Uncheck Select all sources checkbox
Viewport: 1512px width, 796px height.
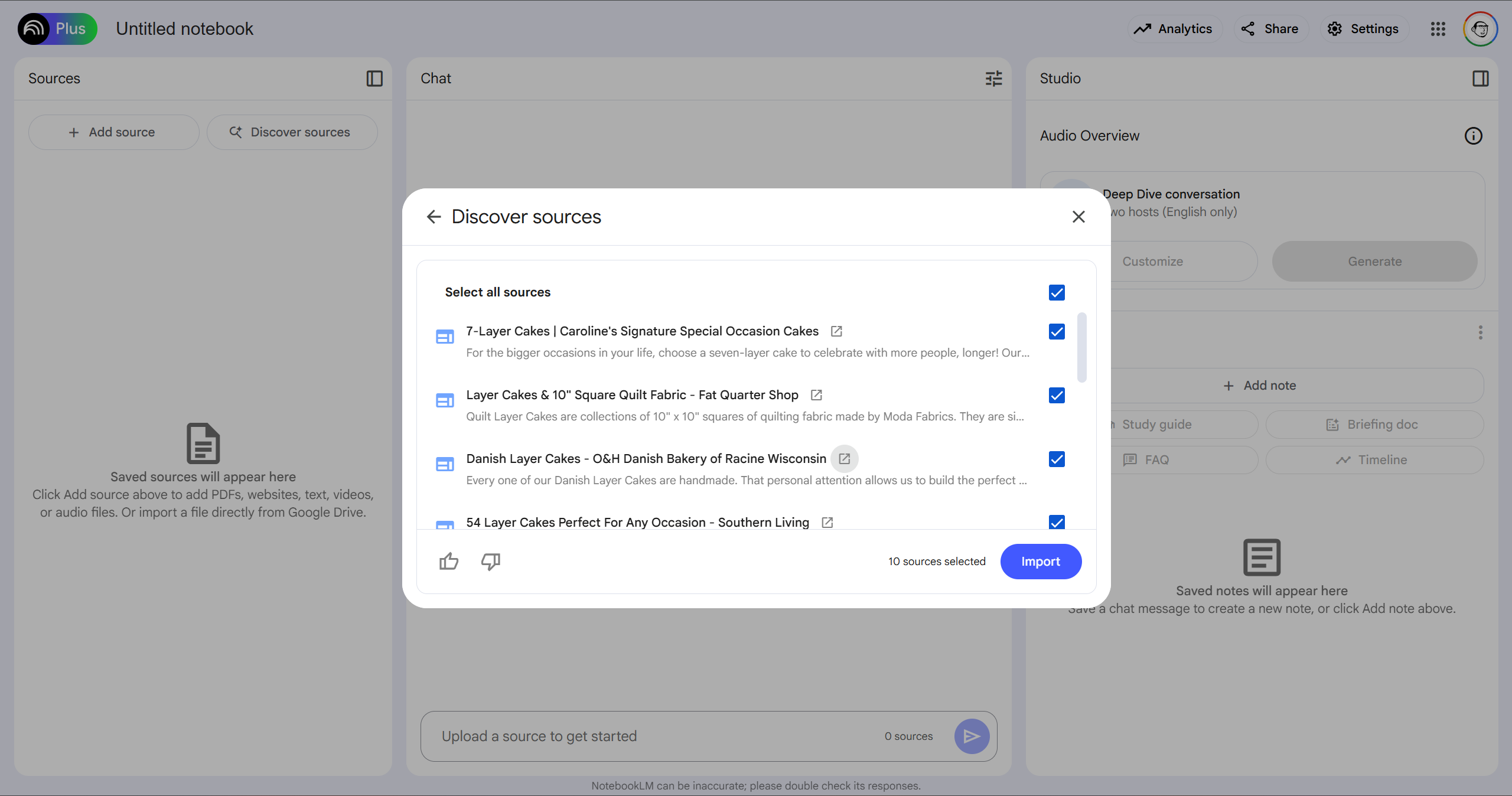1057,293
